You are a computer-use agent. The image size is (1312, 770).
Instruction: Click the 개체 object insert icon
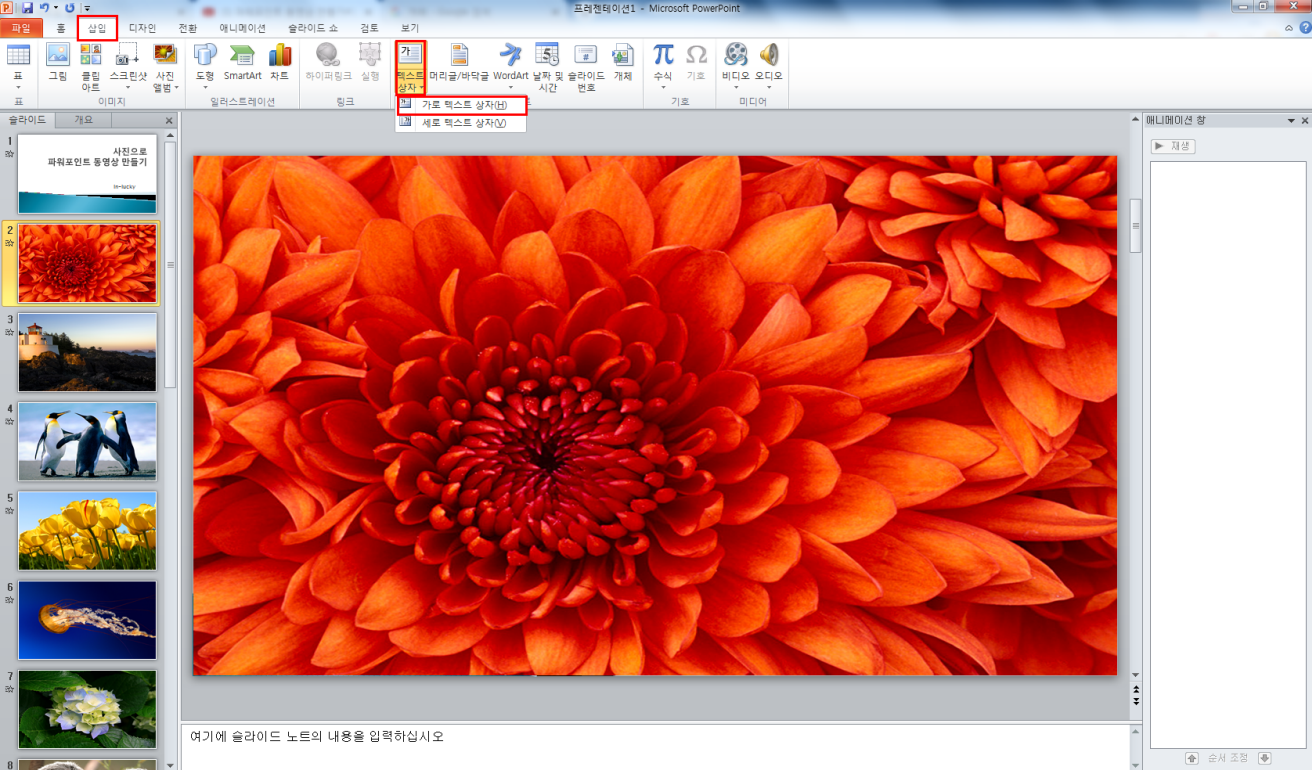[623, 55]
